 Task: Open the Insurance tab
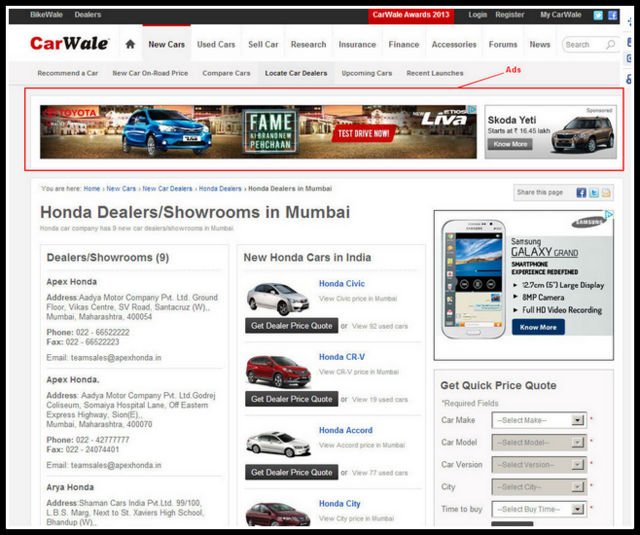click(x=357, y=44)
